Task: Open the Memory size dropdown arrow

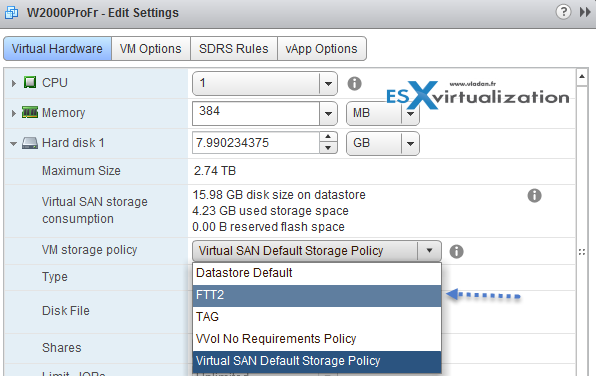Action: click(328, 113)
